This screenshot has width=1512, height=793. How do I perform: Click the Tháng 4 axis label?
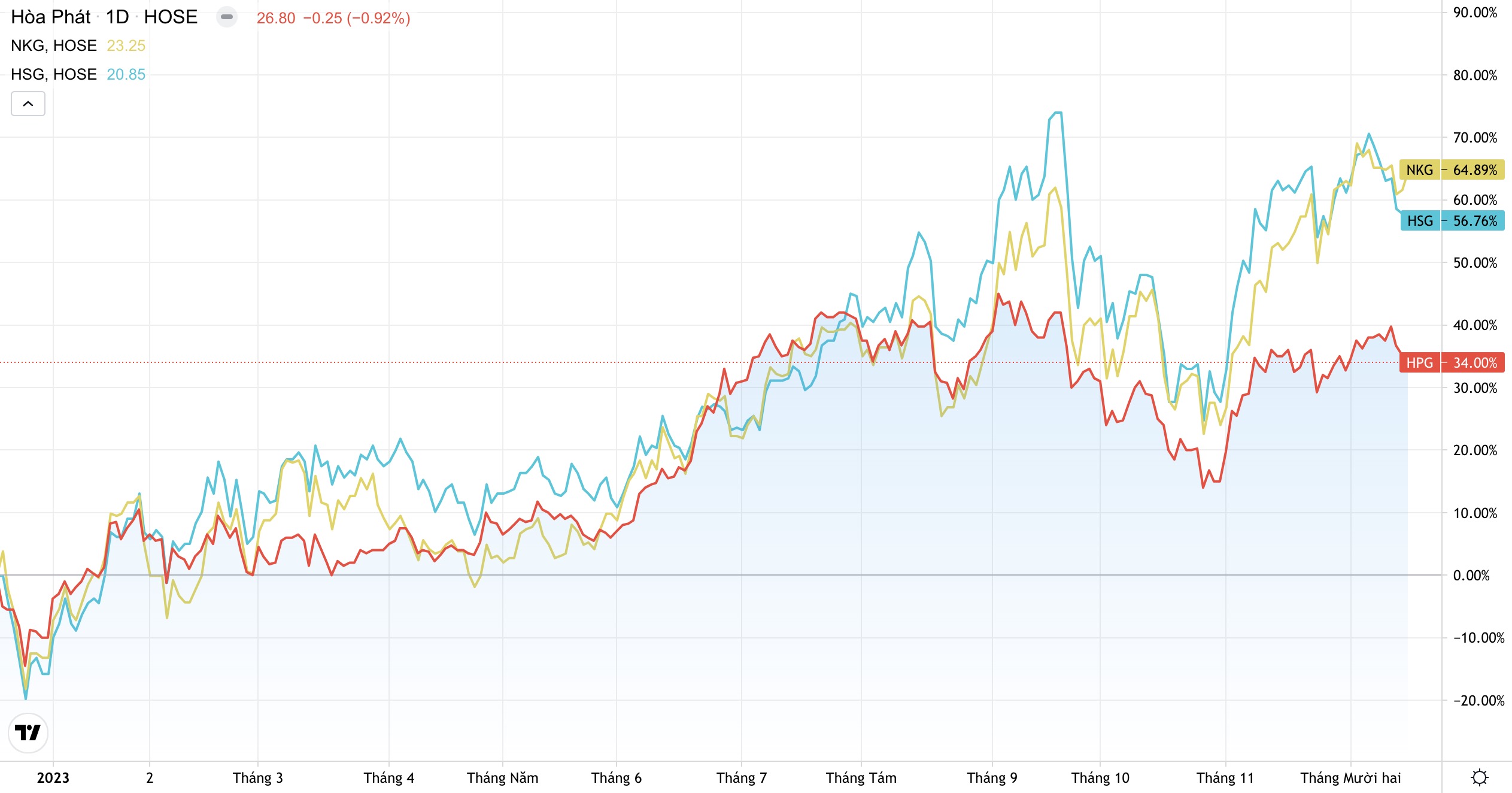click(x=389, y=777)
